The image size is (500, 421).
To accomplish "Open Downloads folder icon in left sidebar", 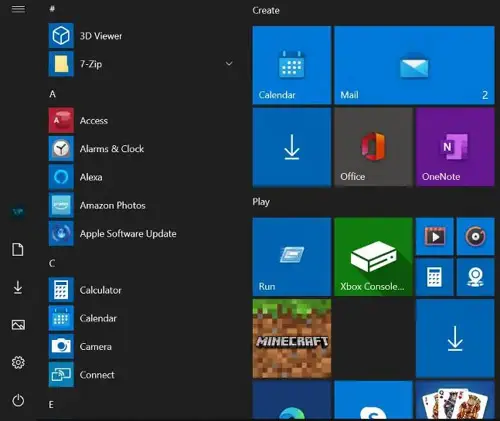I will [x=18, y=287].
